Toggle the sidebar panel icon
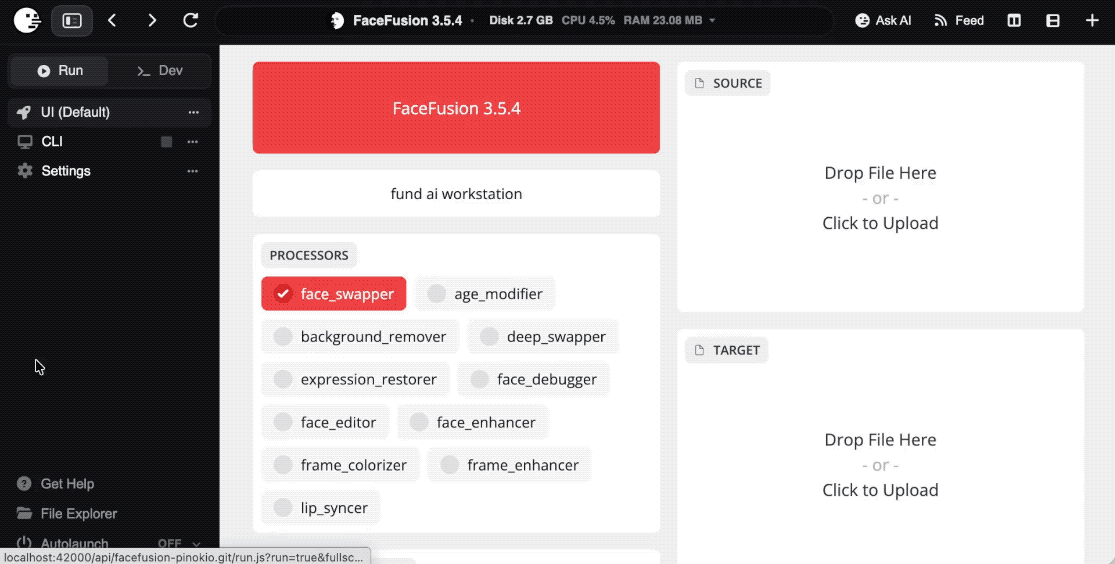 point(72,21)
